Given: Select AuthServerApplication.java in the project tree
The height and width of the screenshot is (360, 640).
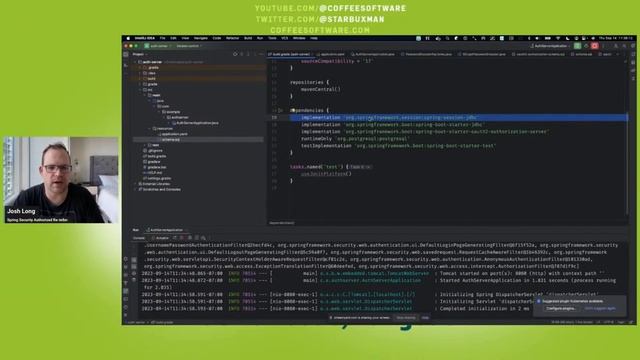Looking at the screenshot, I should (195, 123).
